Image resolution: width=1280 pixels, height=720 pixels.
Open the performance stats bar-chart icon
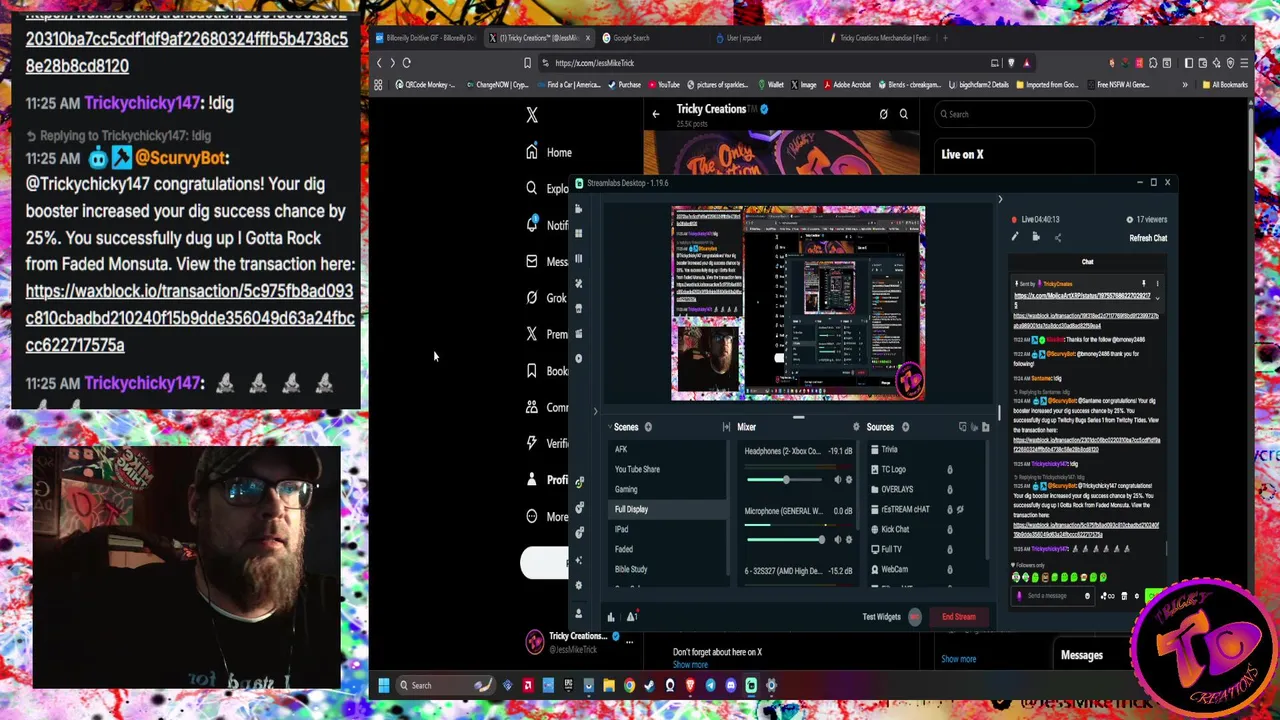[x=611, y=617]
